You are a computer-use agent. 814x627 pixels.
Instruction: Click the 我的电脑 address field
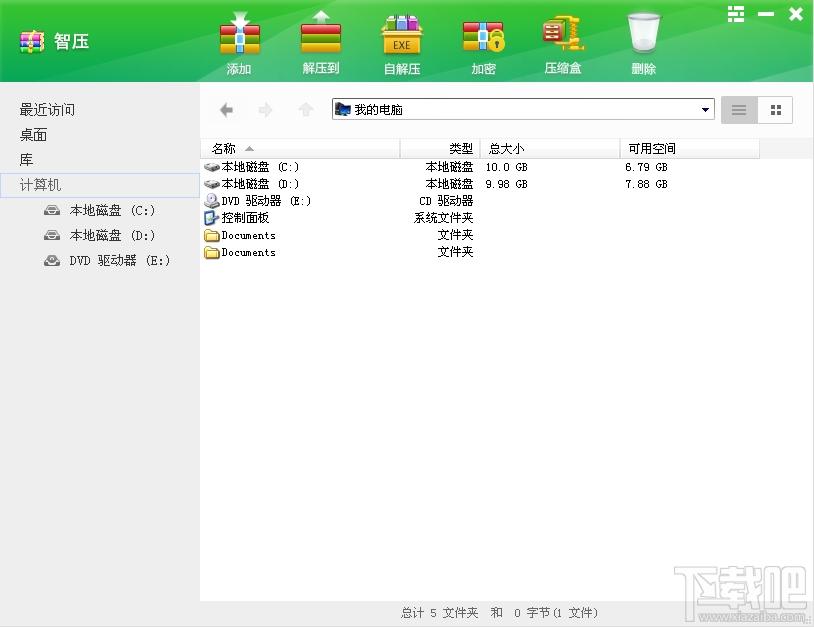point(523,110)
